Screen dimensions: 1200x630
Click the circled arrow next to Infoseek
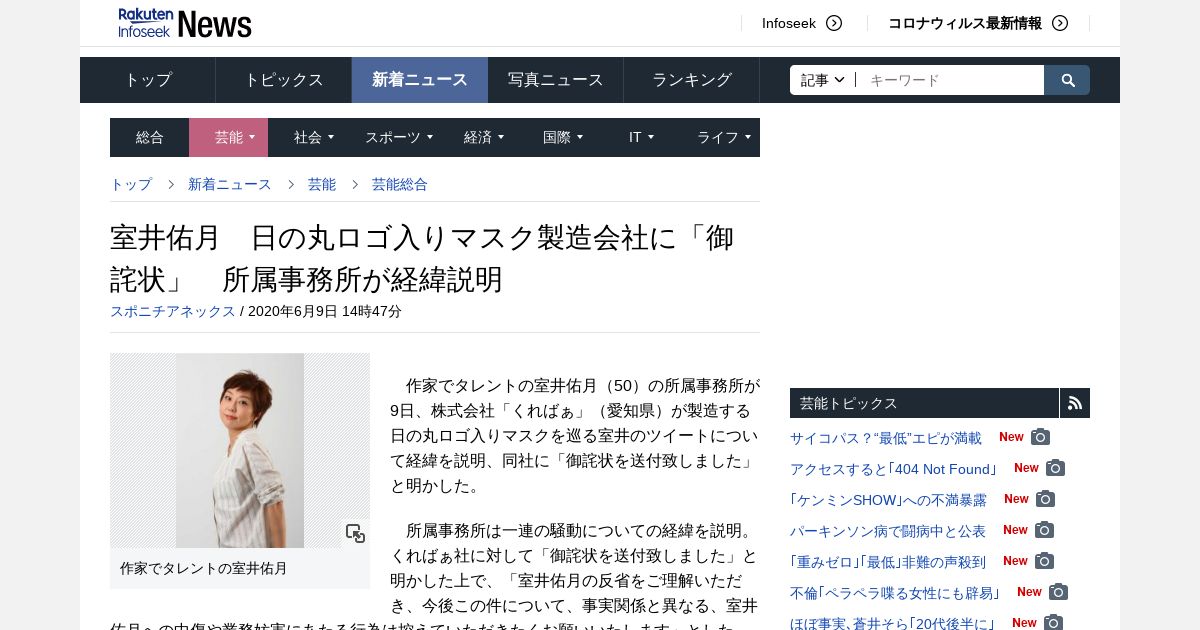click(834, 23)
